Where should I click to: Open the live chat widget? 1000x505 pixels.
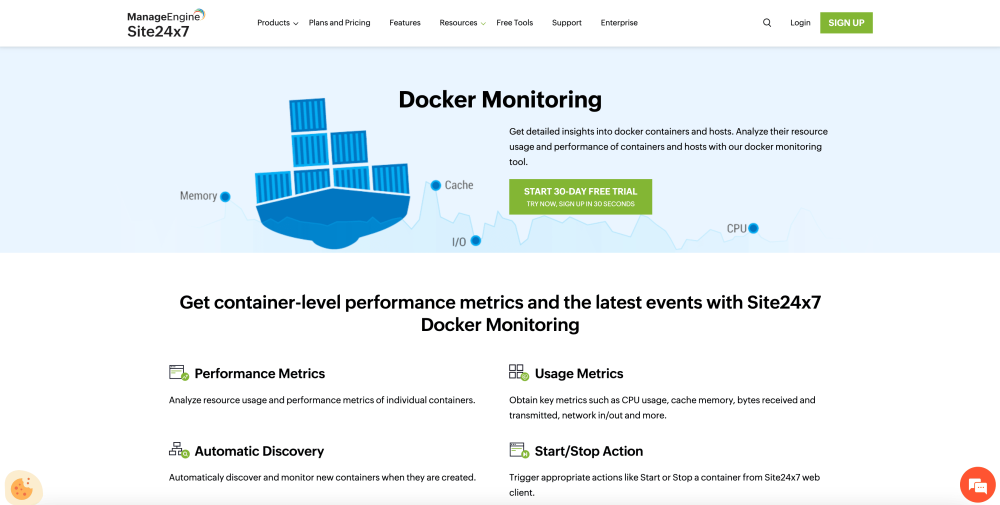point(975,485)
